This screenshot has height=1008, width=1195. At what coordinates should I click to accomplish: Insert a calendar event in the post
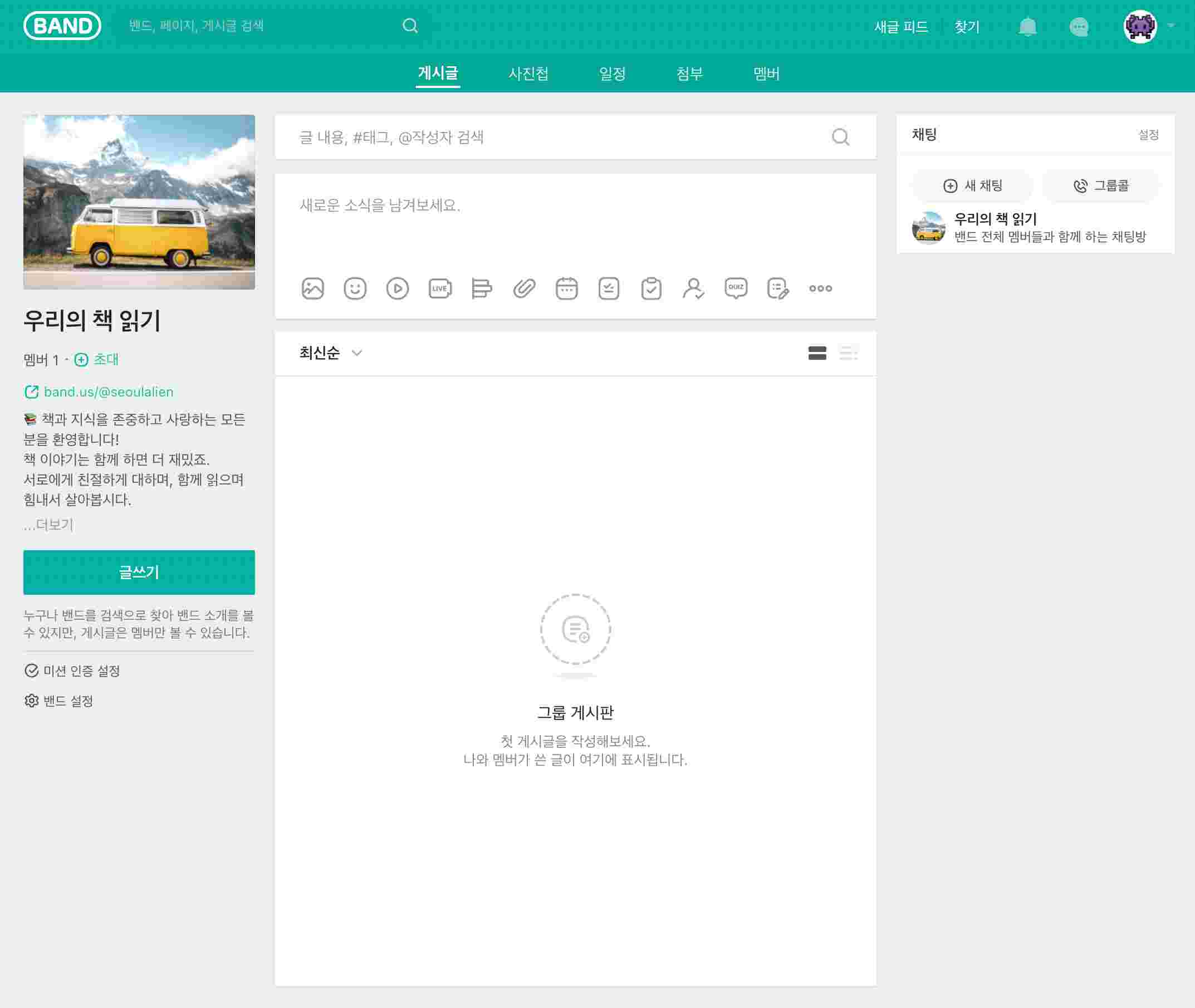(x=566, y=288)
